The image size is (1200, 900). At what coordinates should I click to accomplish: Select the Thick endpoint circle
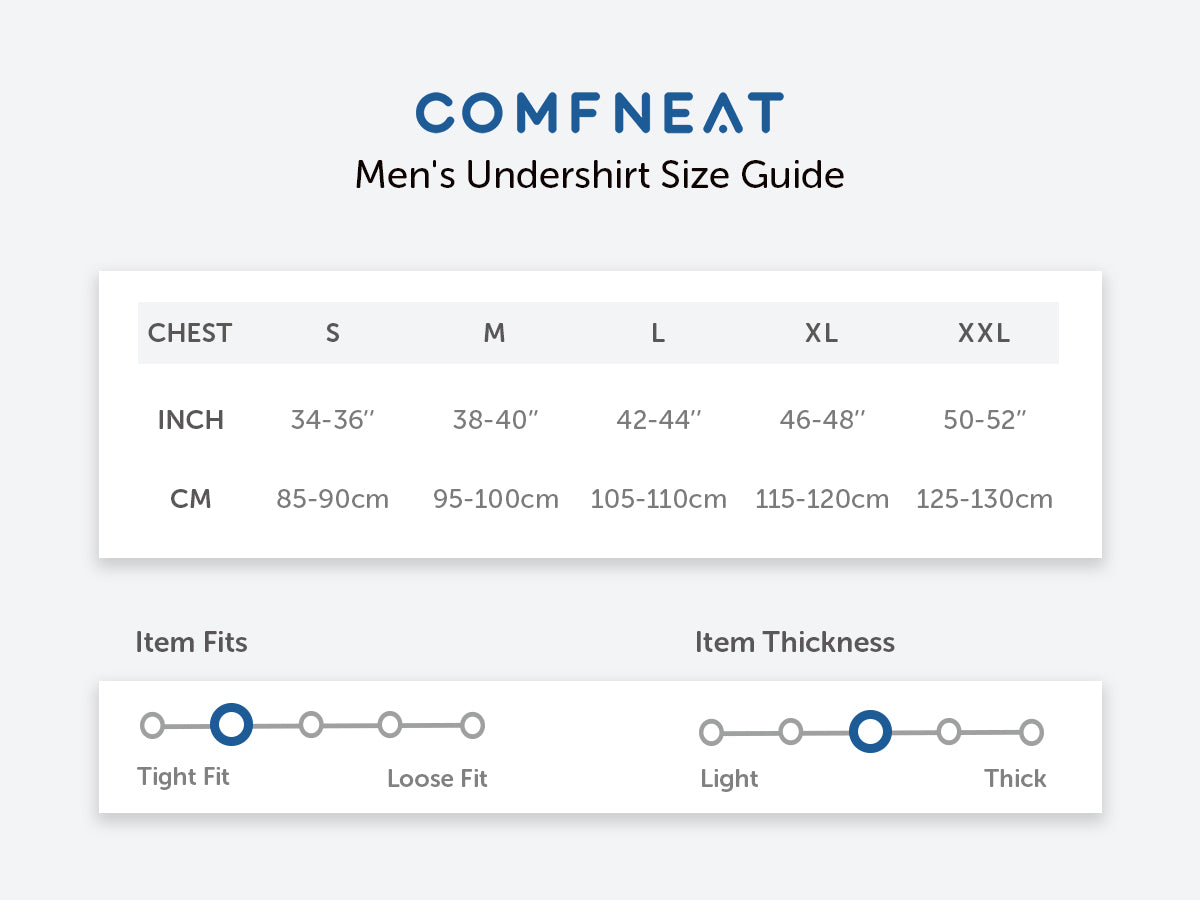(x=1031, y=733)
